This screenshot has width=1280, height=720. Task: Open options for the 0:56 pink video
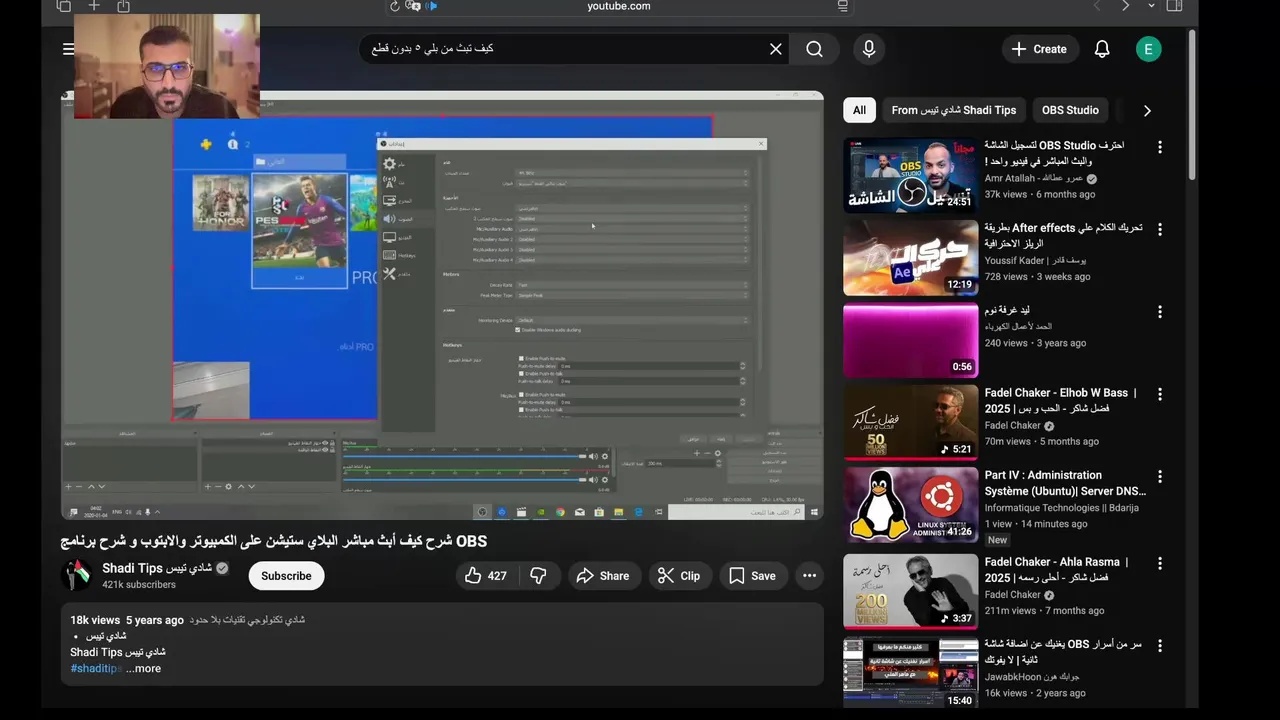(x=1160, y=312)
